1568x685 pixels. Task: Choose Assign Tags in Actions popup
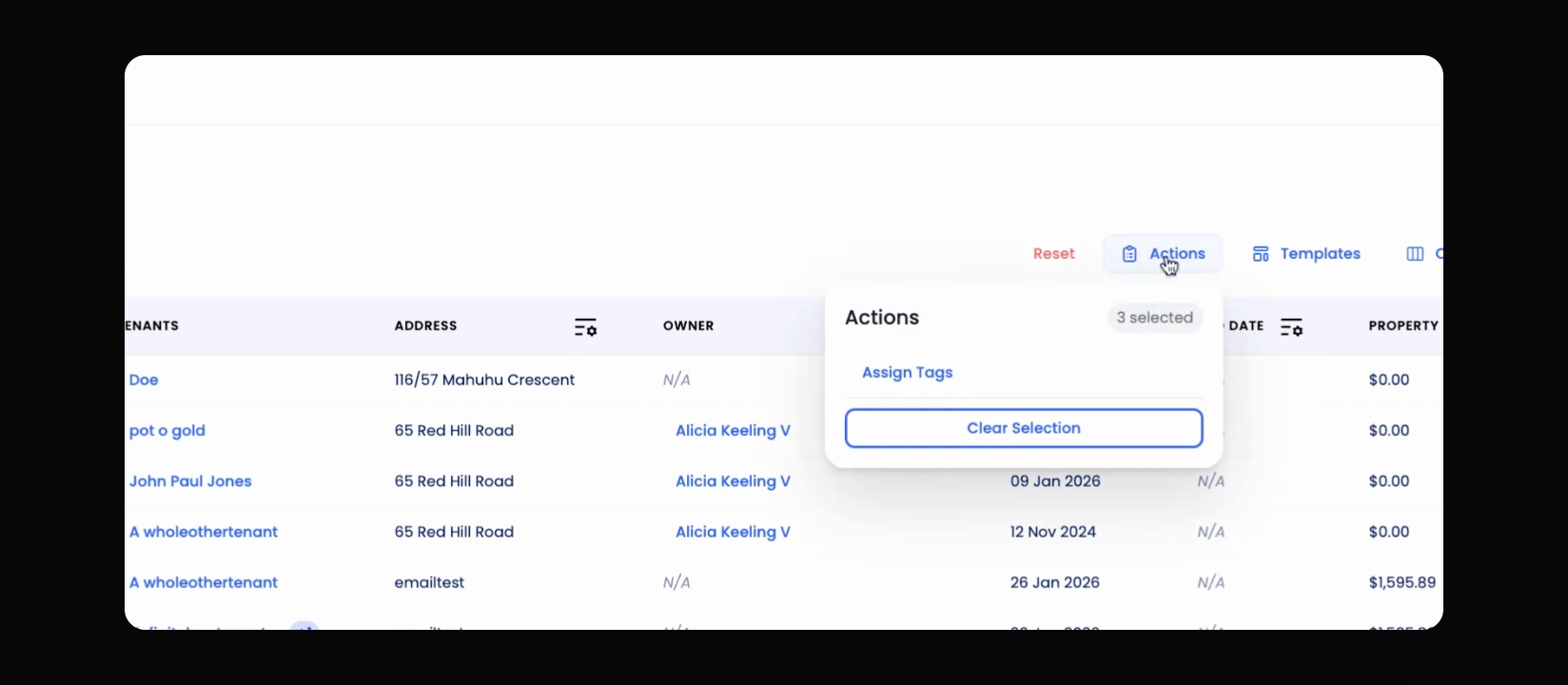point(908,373)
